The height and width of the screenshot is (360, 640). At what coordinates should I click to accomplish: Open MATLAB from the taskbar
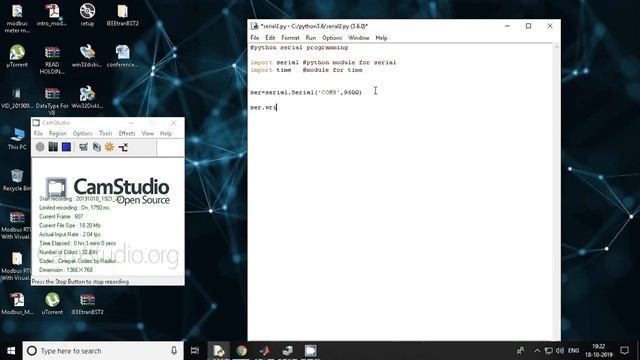click(x=264, y=351)
